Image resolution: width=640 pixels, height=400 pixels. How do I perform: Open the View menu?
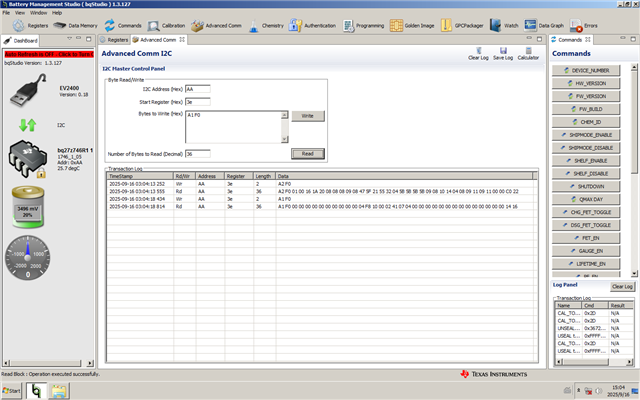(x=20, y=13)
